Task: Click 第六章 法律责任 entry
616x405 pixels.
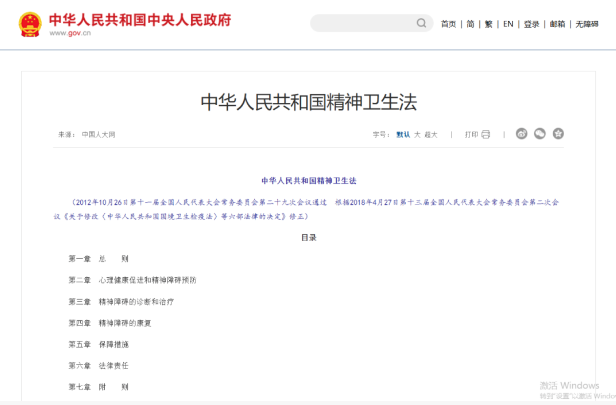Action: [x=99, y=366]
